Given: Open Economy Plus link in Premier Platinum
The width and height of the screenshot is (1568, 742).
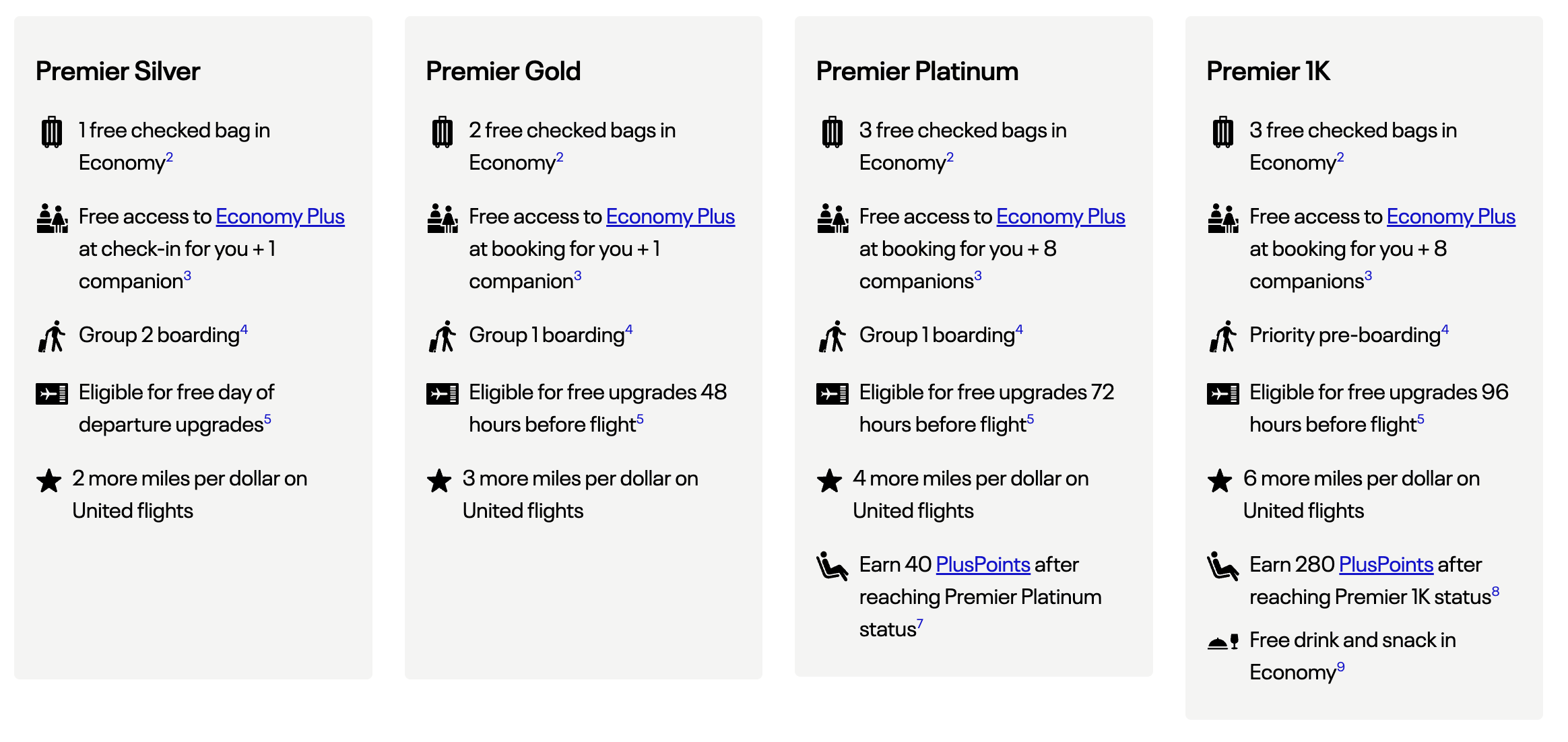Looking at the screenshot, I should tap(1060, 217).
